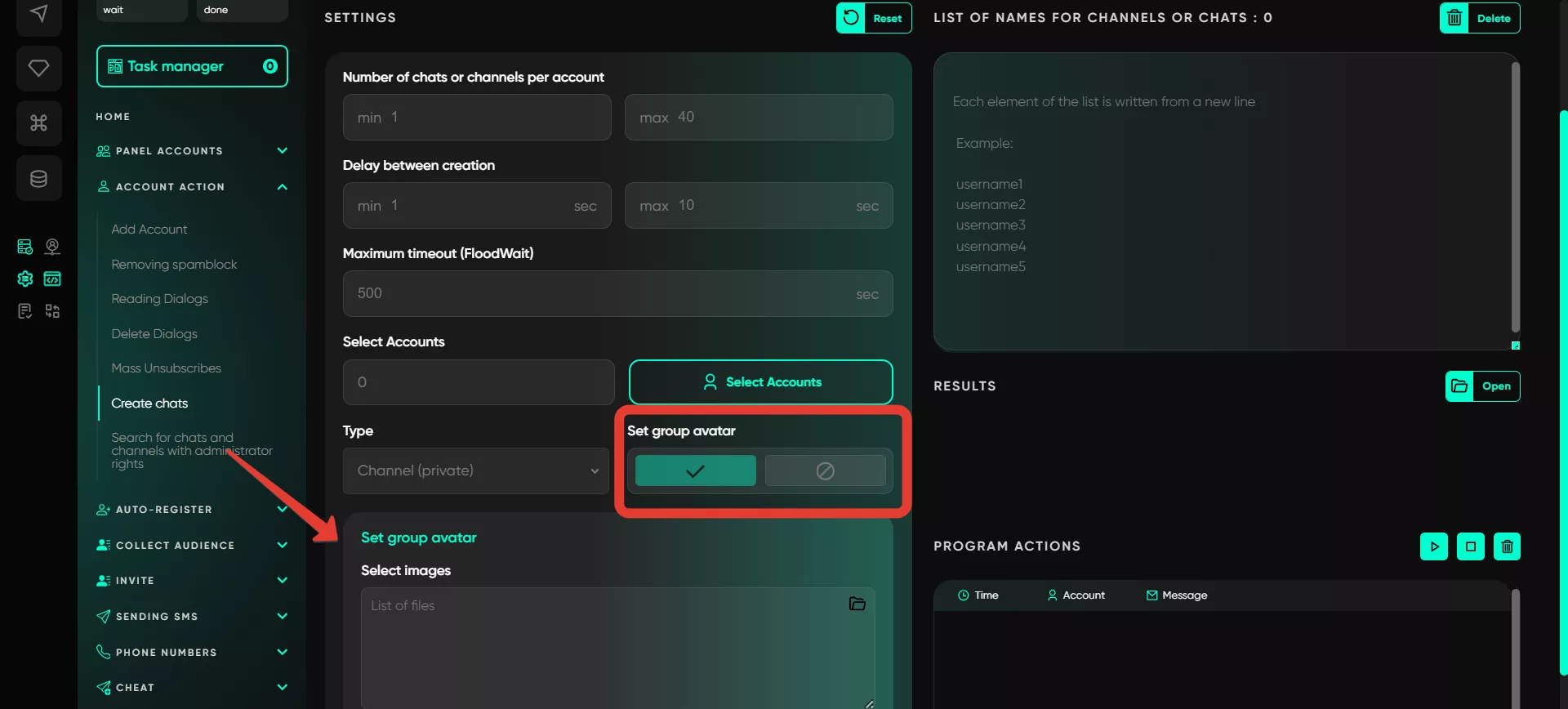Viewport: 1568px width, 709px height.
Task: Click the max chats per account field
Action: [759, 117]
